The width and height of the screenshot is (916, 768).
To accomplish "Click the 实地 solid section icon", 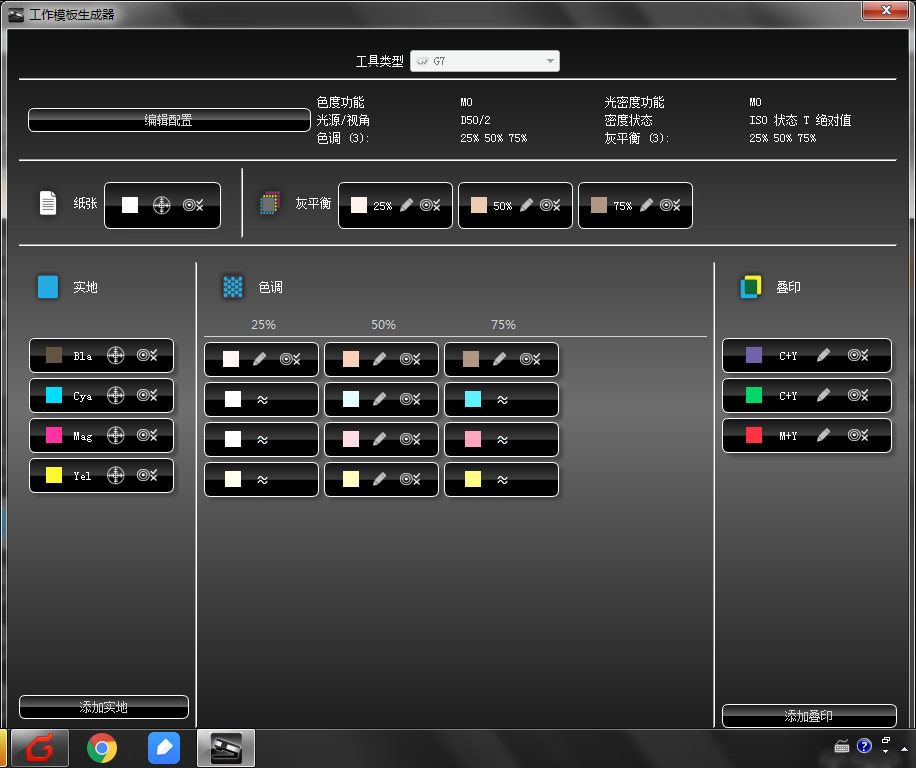I will pyautogui.click(x=48, y=287).
